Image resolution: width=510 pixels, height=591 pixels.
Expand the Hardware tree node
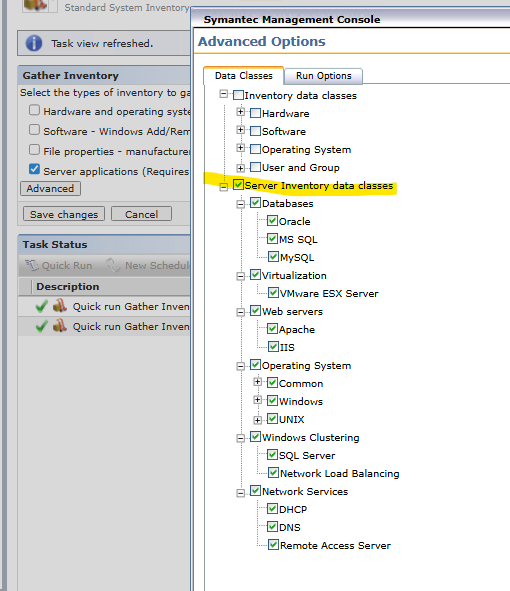click(x=240, y=112)
